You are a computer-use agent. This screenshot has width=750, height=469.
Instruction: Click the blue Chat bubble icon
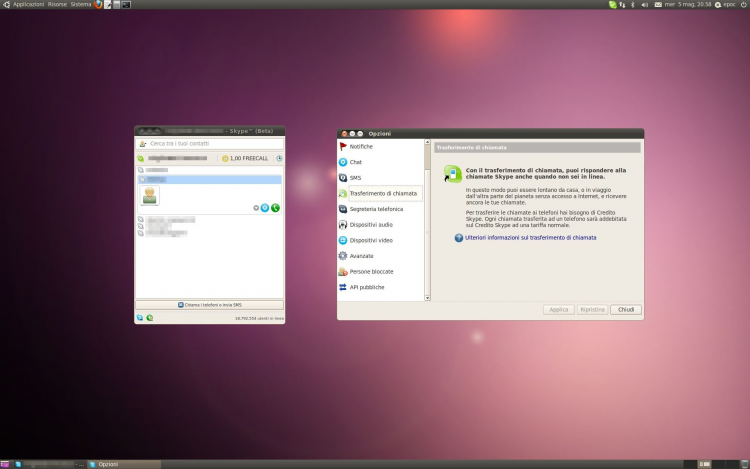click(343, 162)
